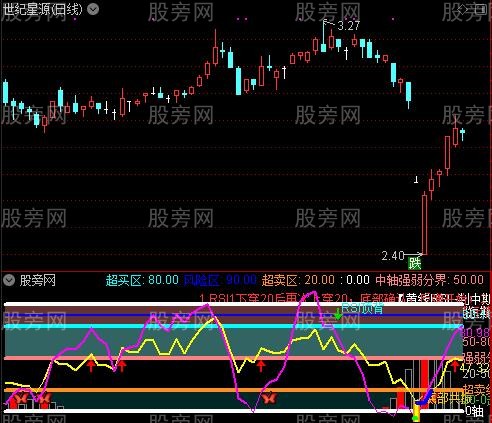The image size is (492, 423).
Task: Click the 3.27 high price label
Action: pyautogui.click(x=349, y=26)
